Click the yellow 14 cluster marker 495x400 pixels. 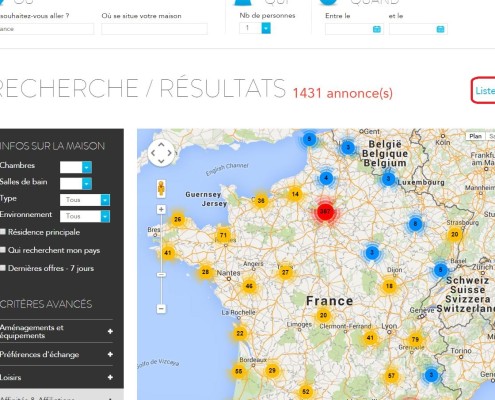(295, 194)
